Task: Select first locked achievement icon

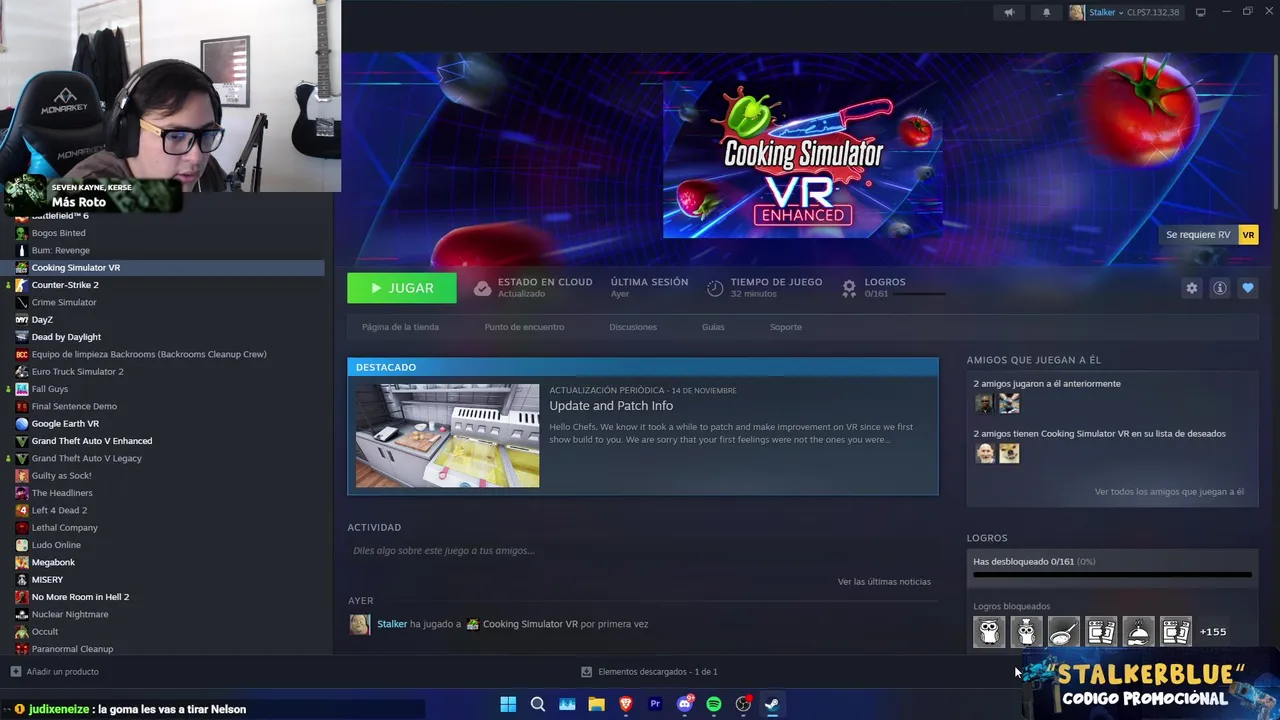Action: pyautogui.click(x=989, y=632)
